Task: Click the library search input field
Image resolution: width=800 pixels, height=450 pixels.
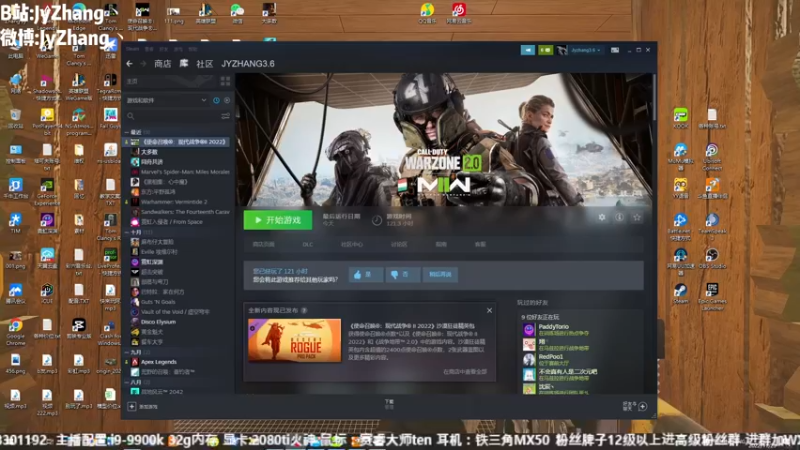Action: coord(177,116)
